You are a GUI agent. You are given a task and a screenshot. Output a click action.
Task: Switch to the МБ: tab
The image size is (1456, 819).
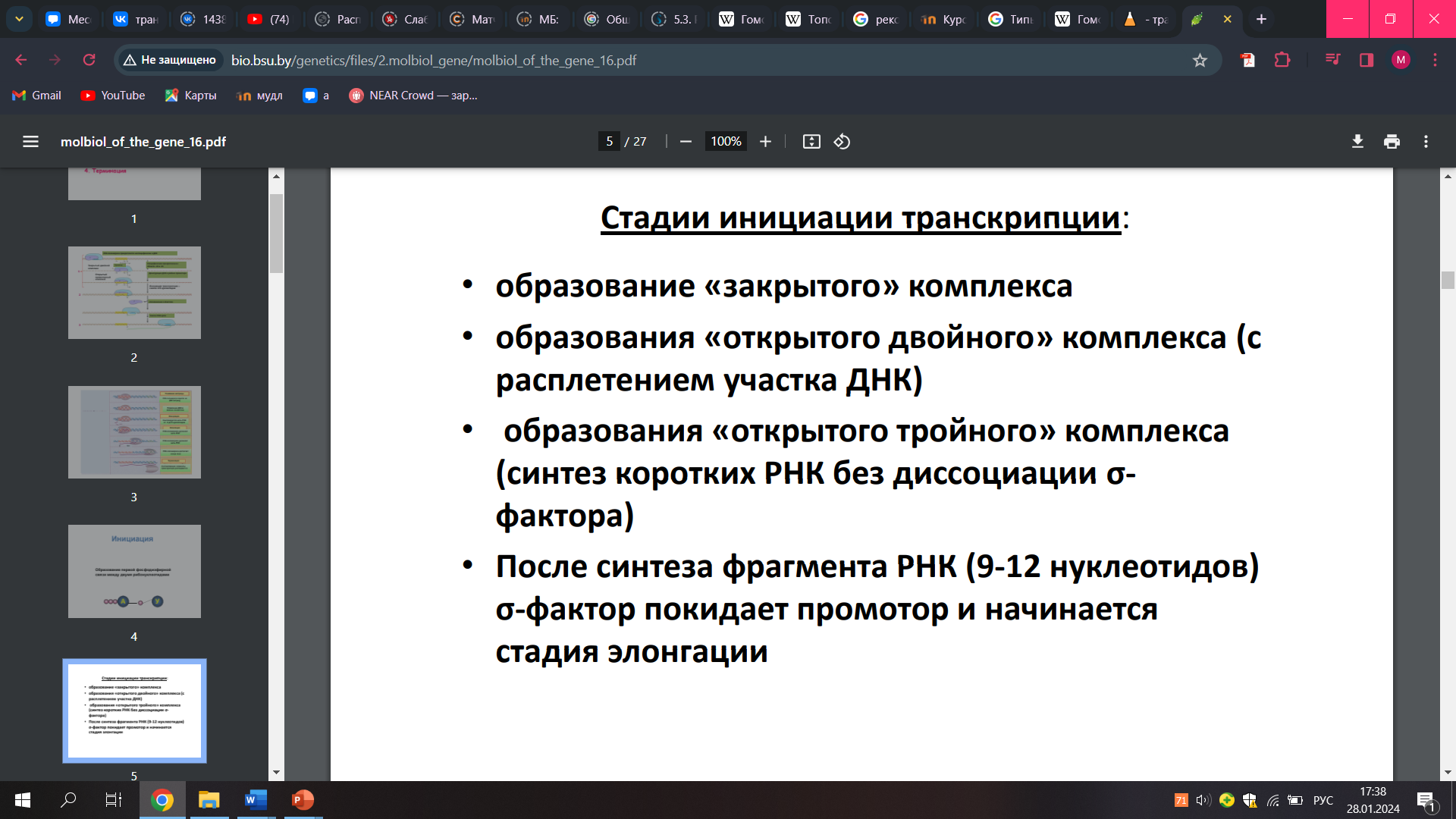click(x=540, y=19)
